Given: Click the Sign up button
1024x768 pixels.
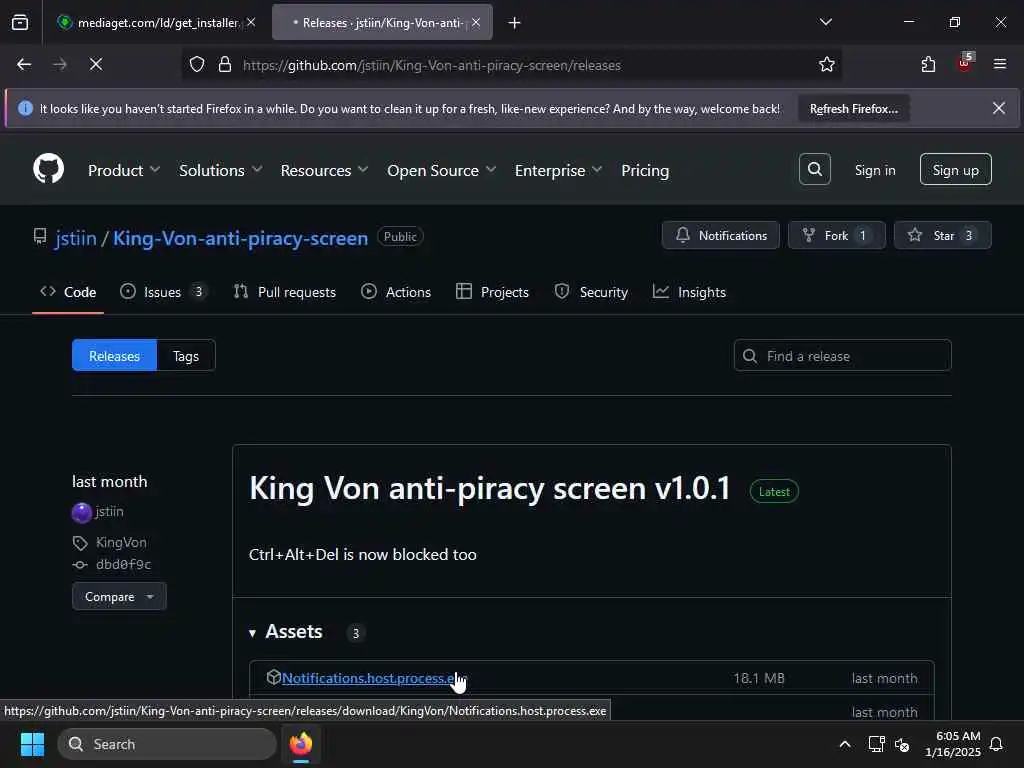Looking at the screenshot, I should click(x=955, y=170).
